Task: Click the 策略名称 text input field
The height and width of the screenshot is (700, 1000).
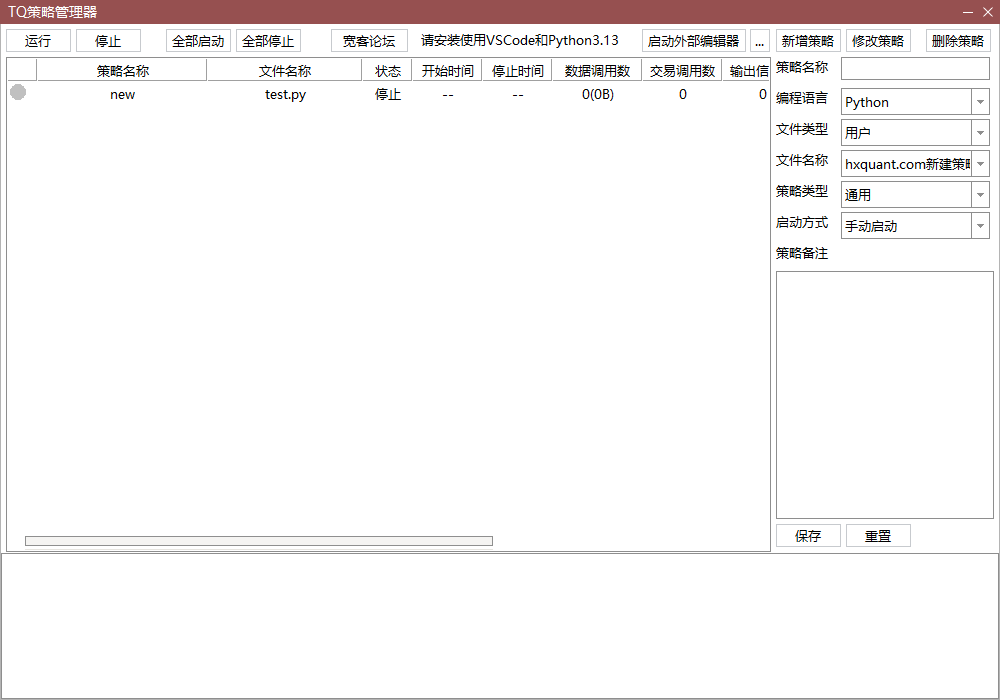Action: (915, 69)
